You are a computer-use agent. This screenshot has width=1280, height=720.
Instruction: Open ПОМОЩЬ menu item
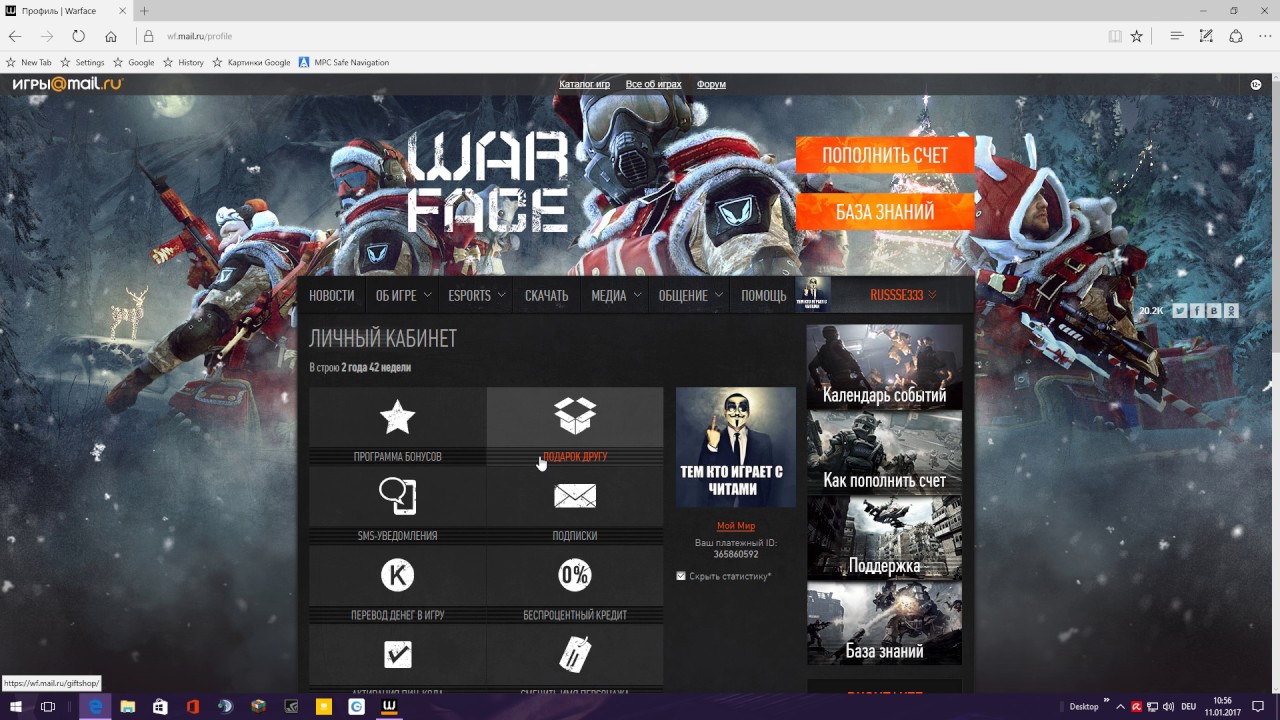(x=763, y=295)
